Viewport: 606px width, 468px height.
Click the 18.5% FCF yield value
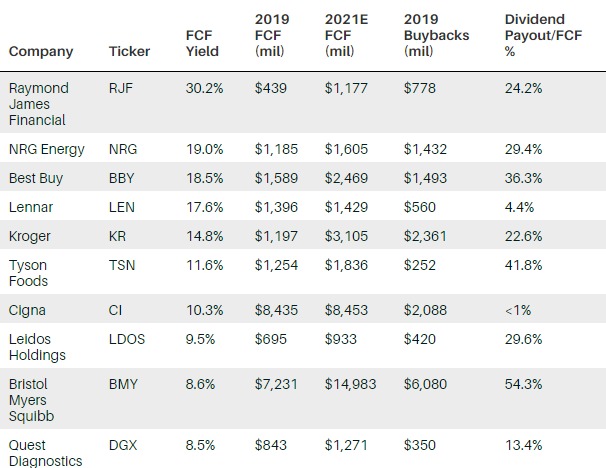(x=204, y=178)
